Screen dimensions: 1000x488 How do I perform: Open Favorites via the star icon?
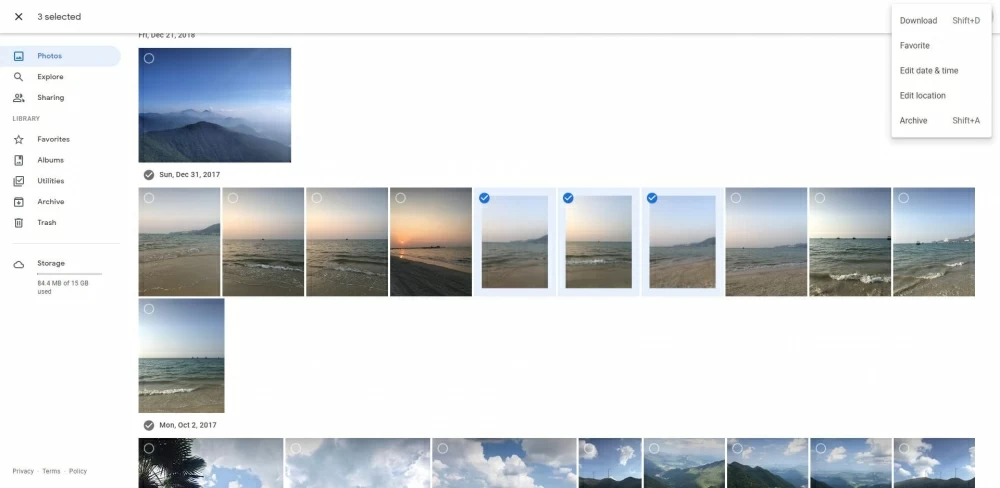click(18, 139)
